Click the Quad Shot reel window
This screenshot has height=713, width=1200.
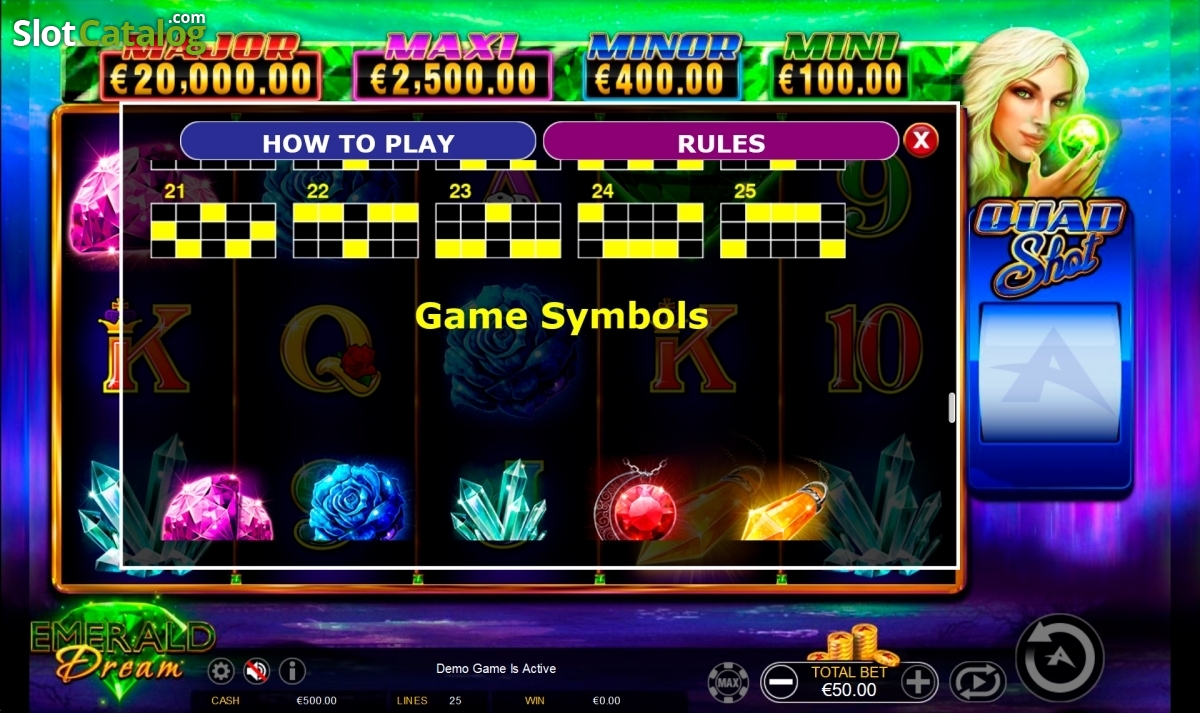pos(1049,372)
